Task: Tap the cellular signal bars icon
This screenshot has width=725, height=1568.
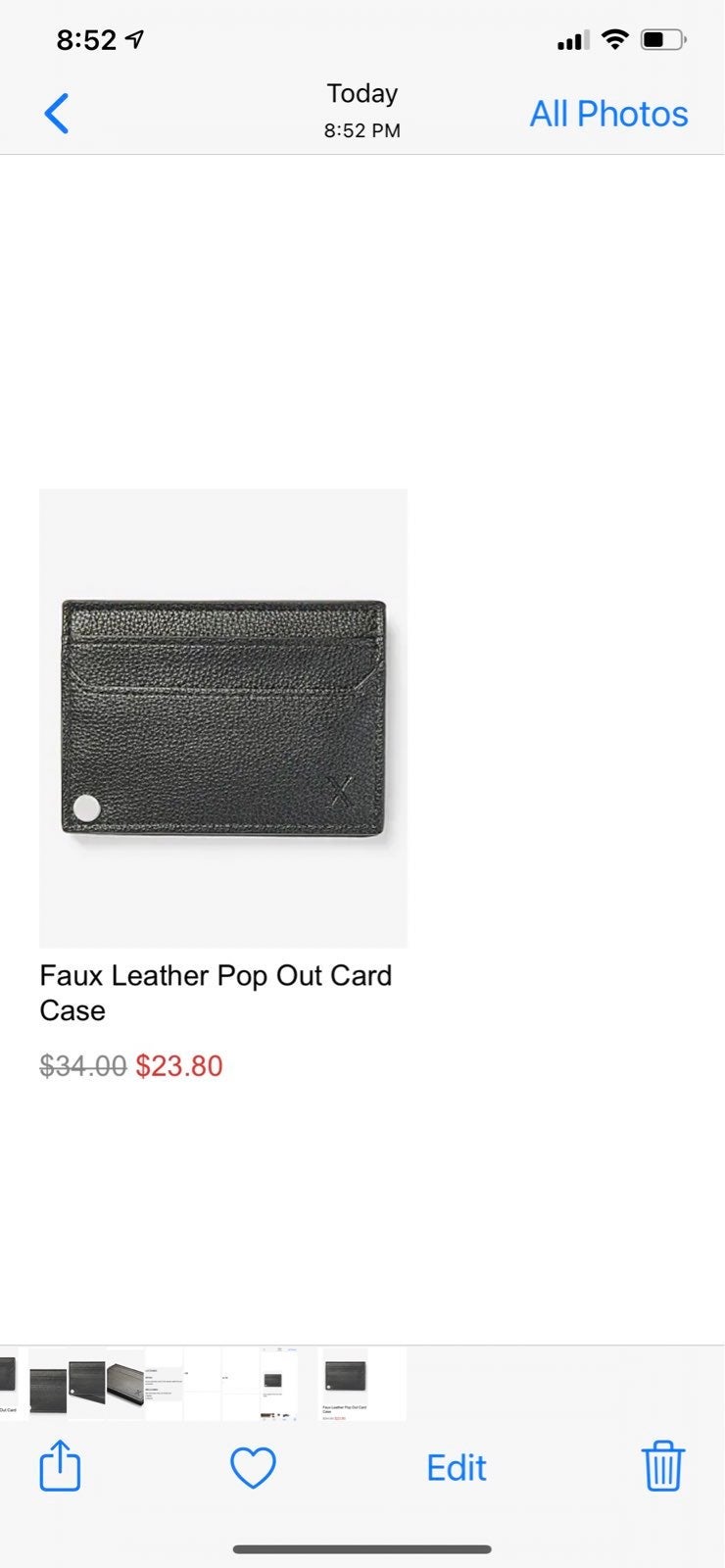Action: pyautogui.click(x=573, y=40)
